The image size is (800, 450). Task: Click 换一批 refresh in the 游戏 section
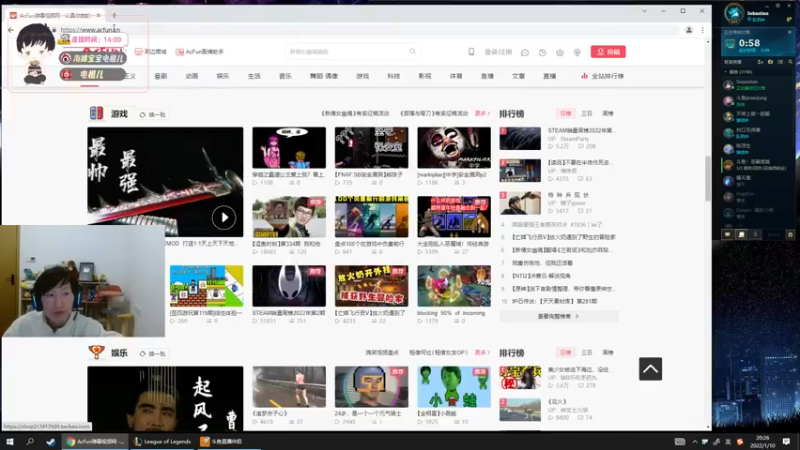click(x=153, y=115)
